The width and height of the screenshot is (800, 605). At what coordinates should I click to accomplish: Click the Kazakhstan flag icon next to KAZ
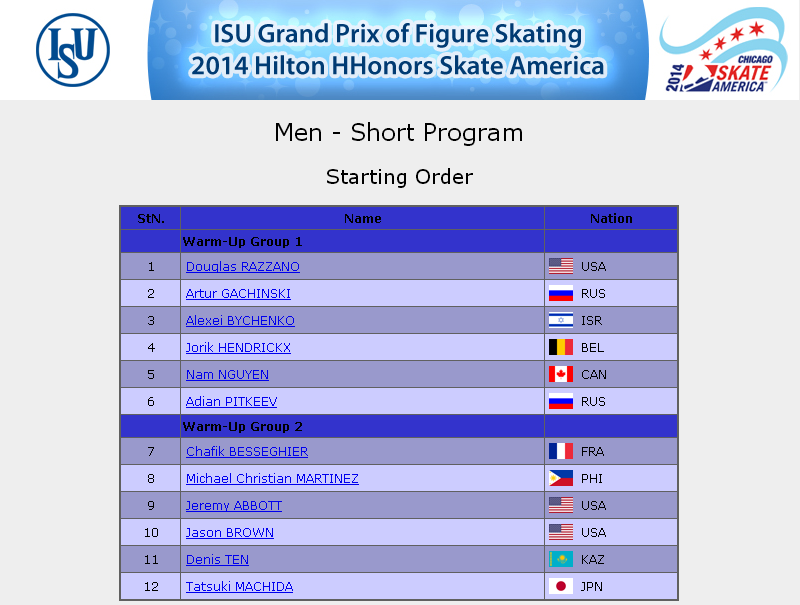(x=561, y=560)
